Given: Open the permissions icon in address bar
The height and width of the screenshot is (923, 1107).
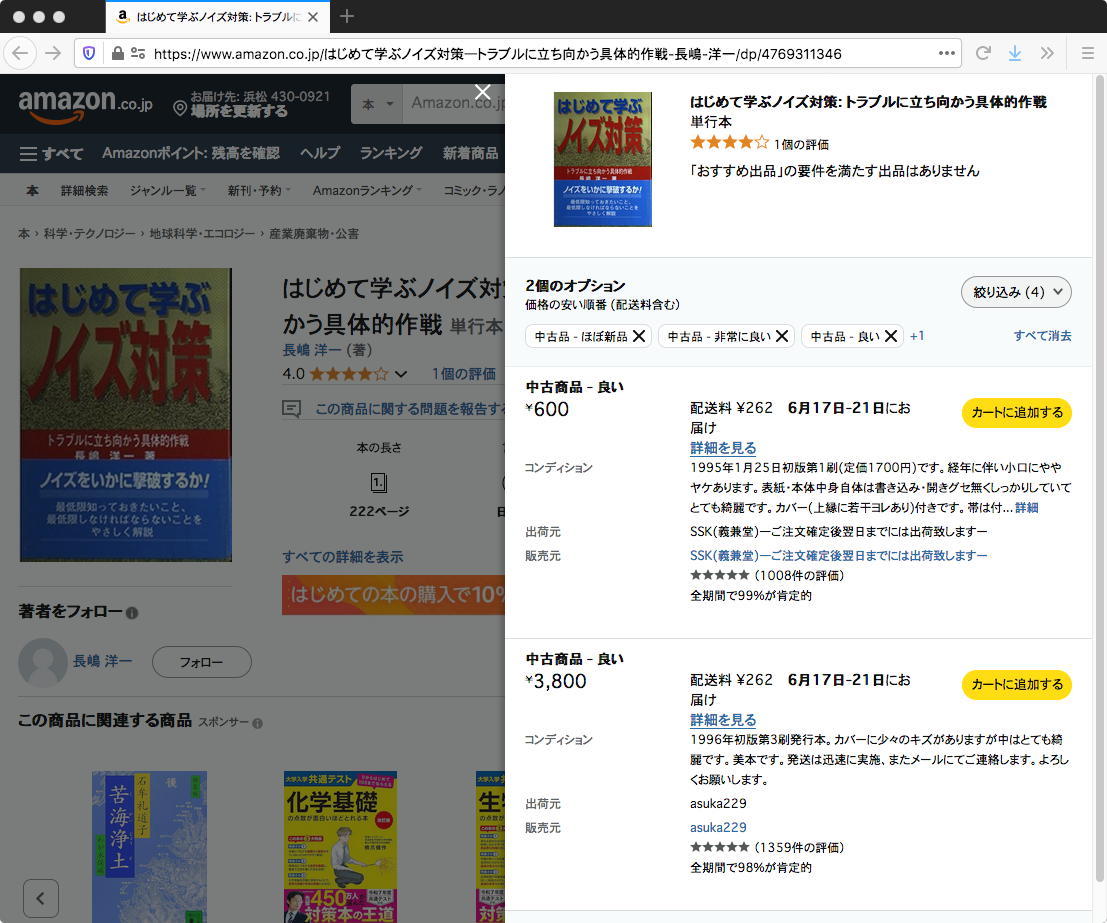Looking at the screenshot, I should tap(138, 54).
